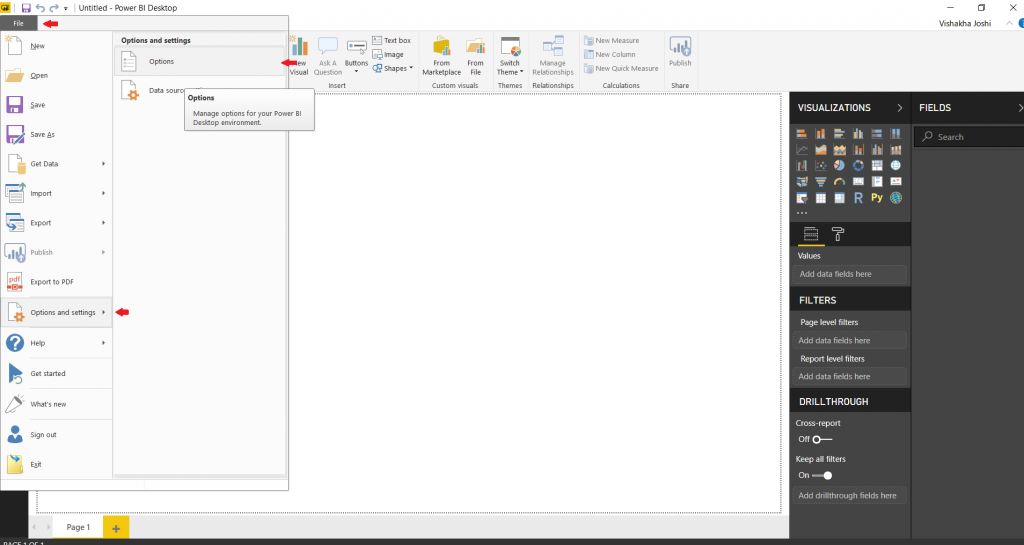The height and width of the screenshot is (545, 1024).
Task: Select the clustered column chart visual
Action: tap(858, 134)
